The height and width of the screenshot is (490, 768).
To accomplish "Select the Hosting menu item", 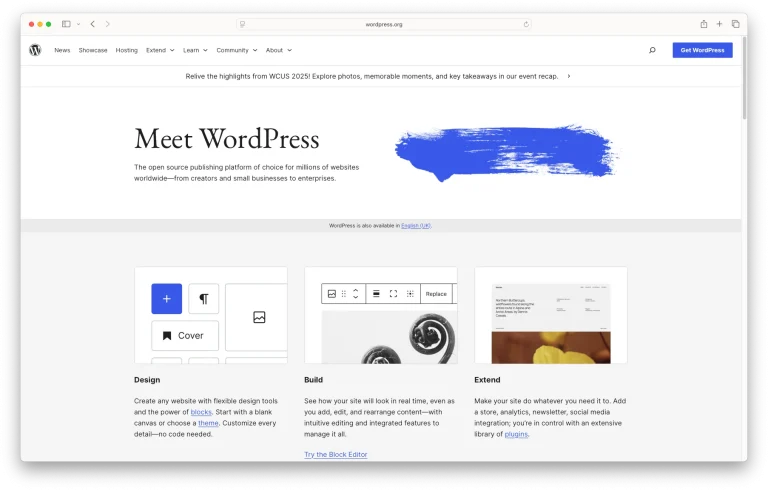I will click(x=126, y=50).
